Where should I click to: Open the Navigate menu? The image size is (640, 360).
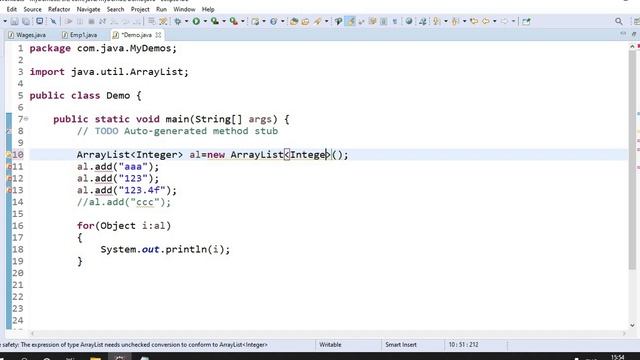(88, 9)
